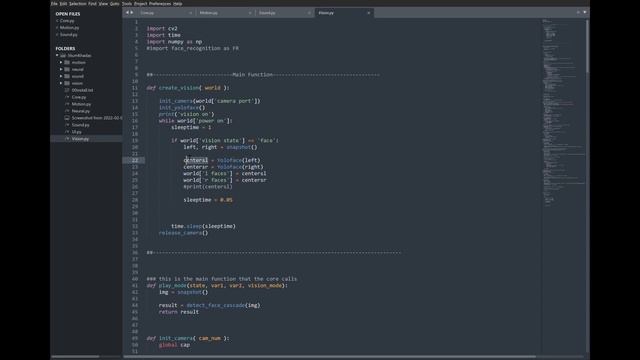Click line number 22 in the gutter

[x=135, y=160]
